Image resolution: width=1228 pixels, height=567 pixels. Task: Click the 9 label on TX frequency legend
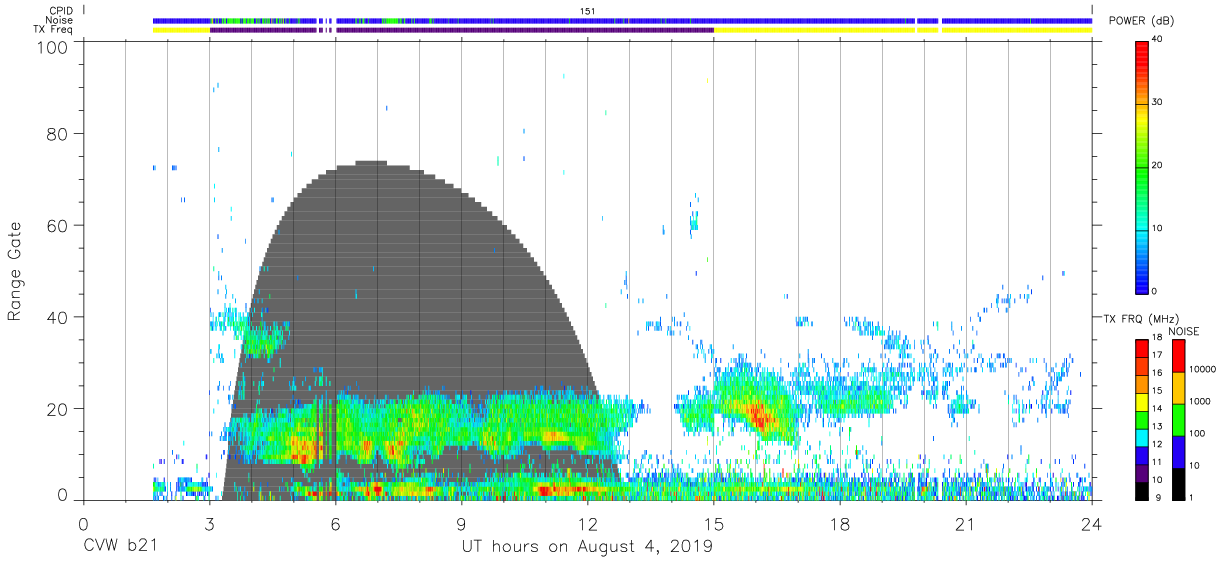(1160, 497)
